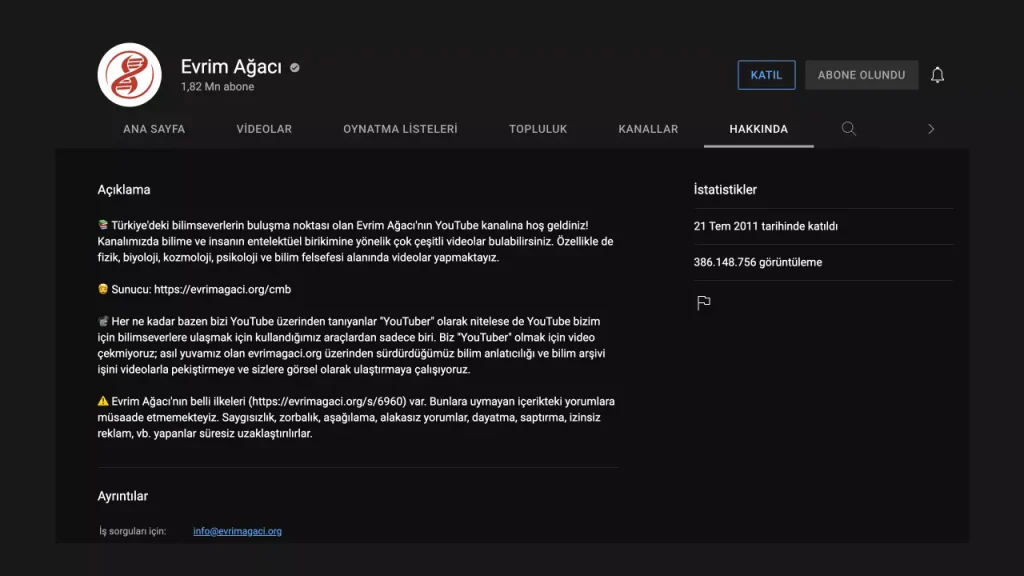Open the VİDEOLAR tab

tap(264, 129)
